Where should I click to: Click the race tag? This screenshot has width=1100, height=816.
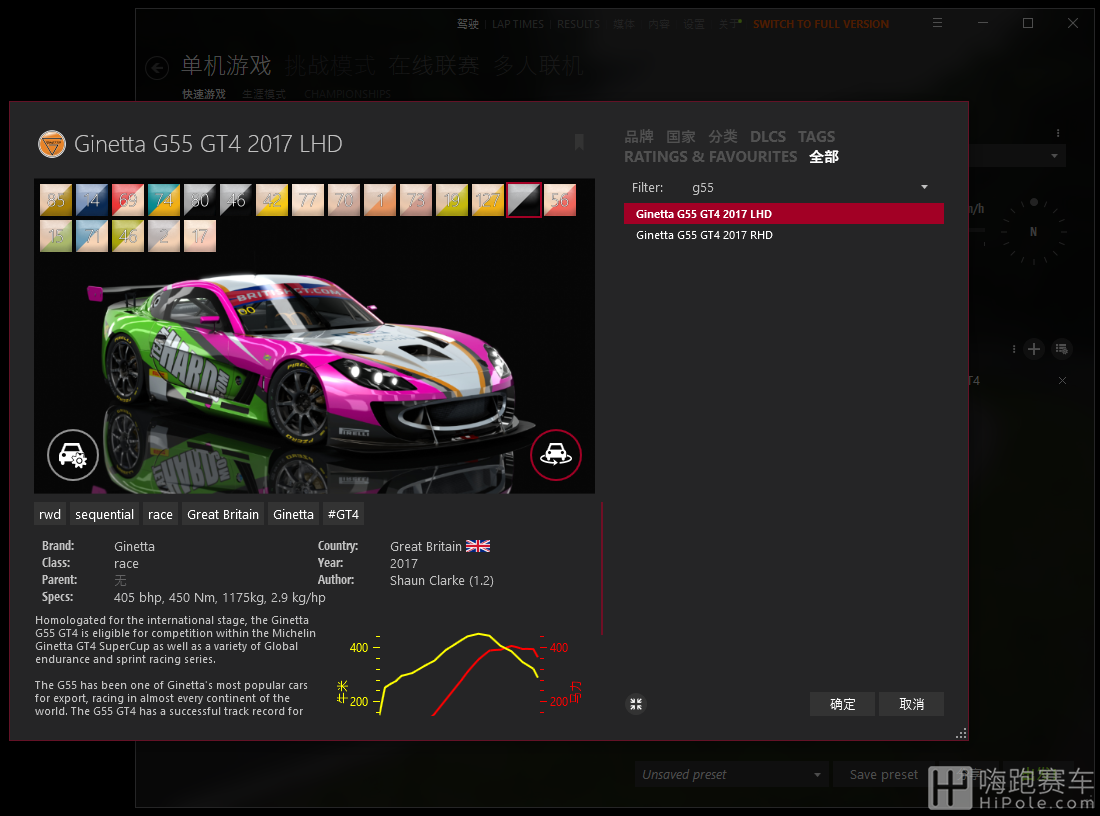pyautogui.click(x=160, y=514)
